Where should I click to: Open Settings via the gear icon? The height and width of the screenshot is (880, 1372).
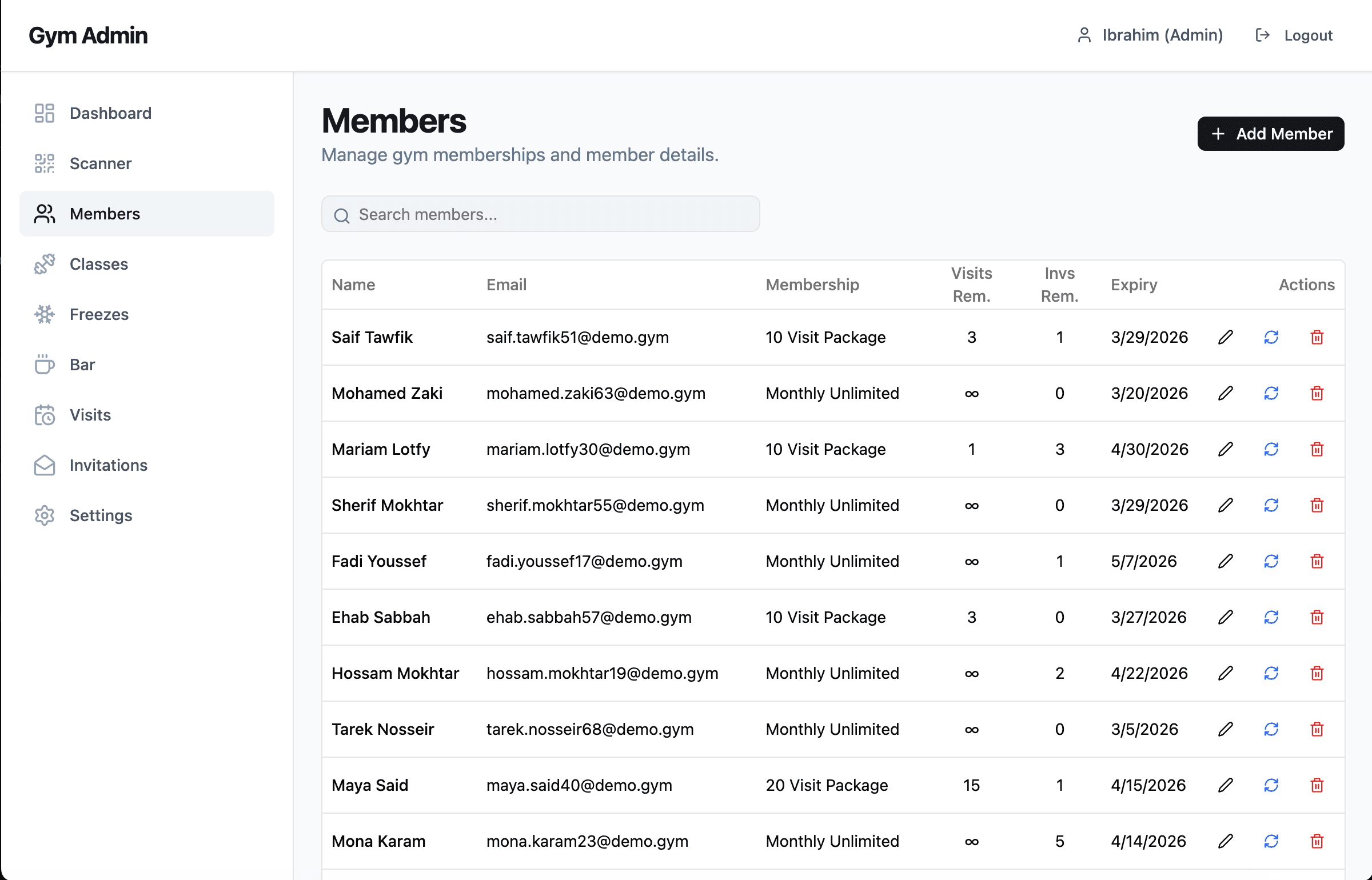[45, 515]
